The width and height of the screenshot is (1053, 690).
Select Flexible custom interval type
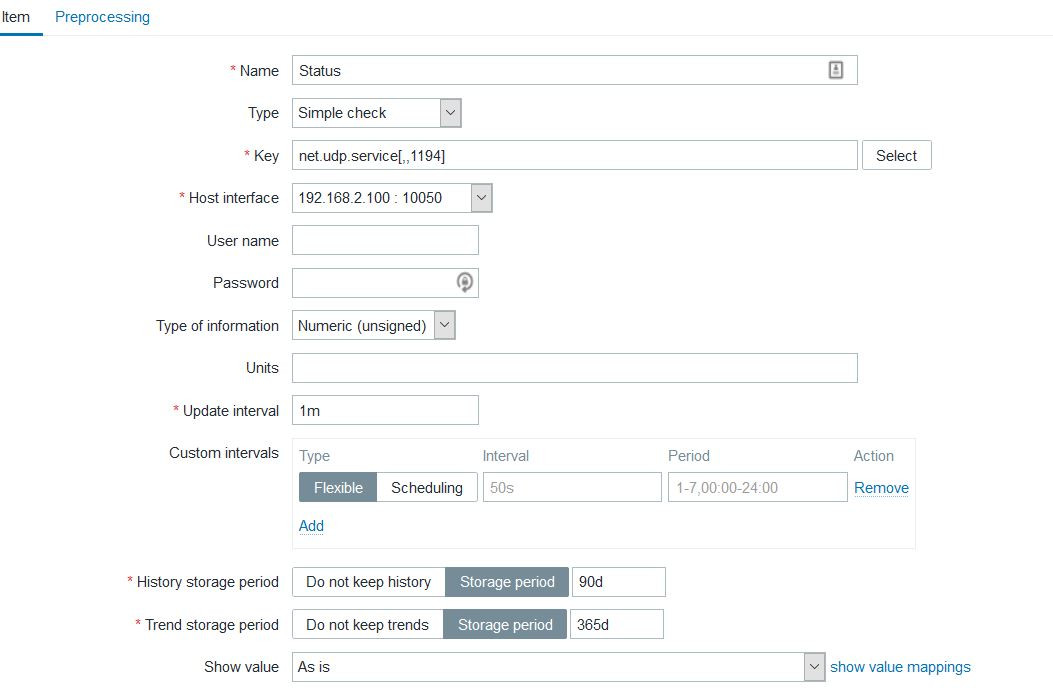pos(338,488)
